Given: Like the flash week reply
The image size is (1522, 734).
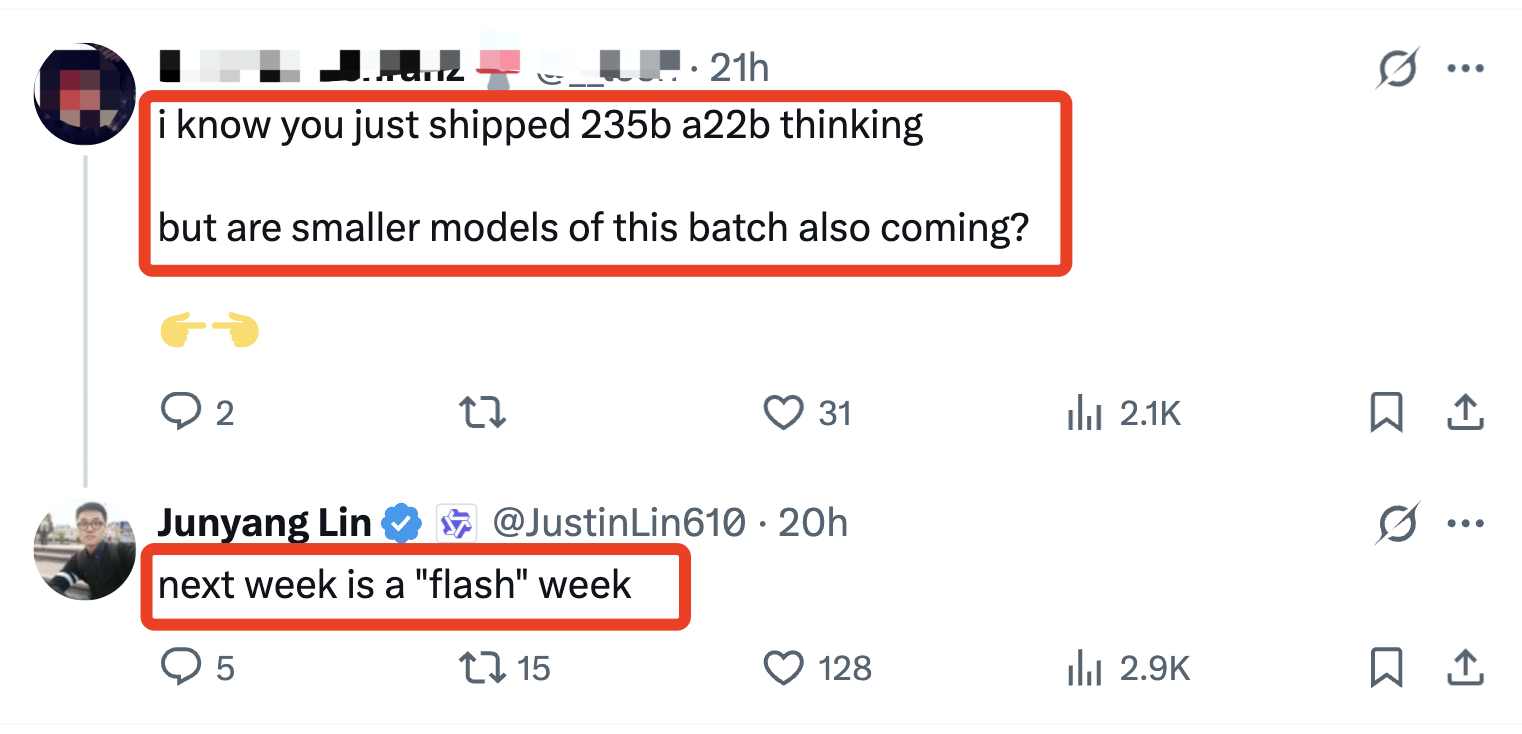Looking at the screenshot, I should tap(784, 668).
